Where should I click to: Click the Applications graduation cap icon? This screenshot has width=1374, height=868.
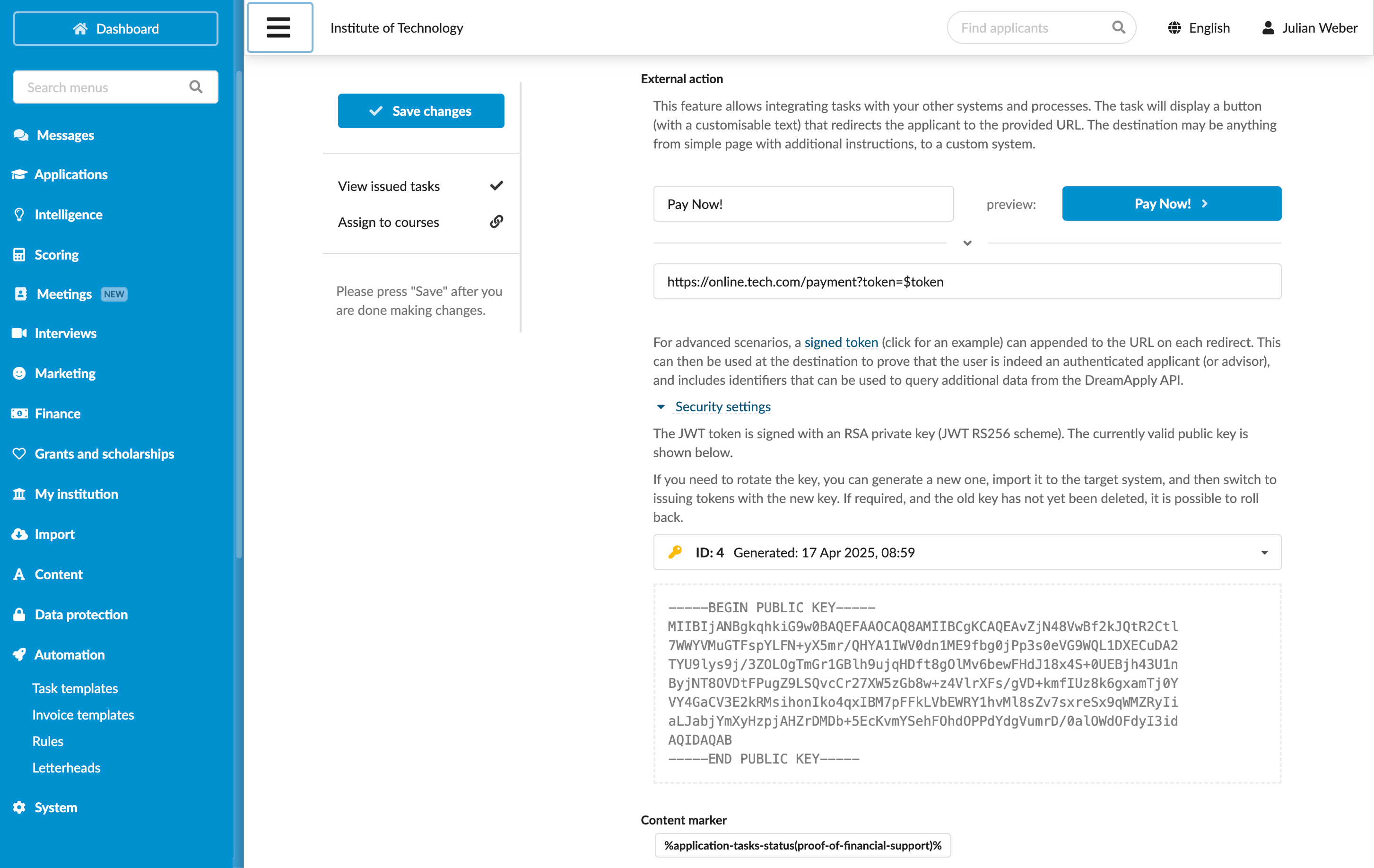[19, 174]
